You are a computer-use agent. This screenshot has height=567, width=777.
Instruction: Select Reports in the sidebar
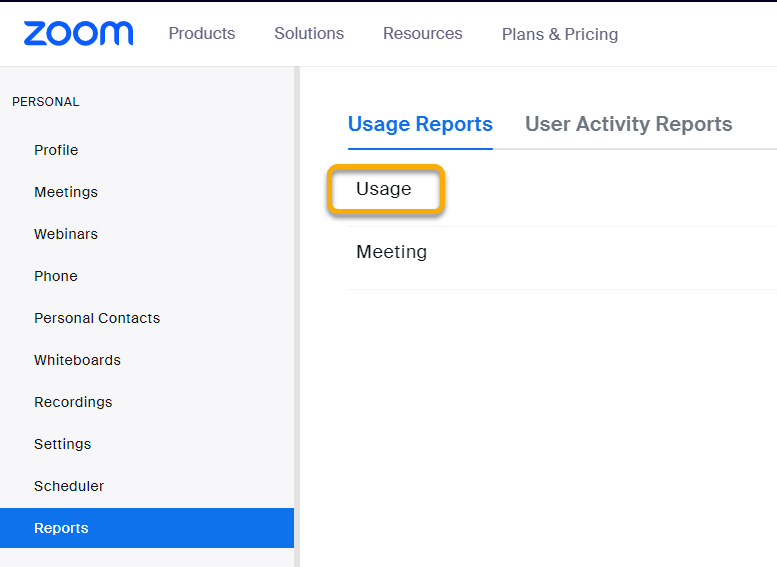point(147,528)
